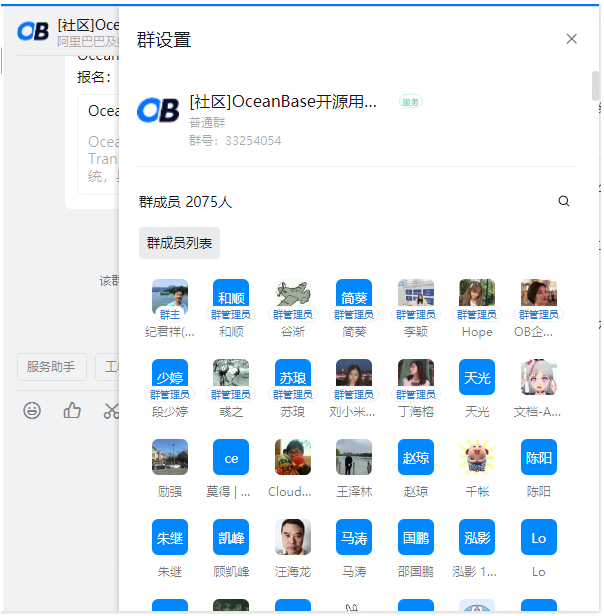
Task: Open the group member list button
Action: coord(179,243)
